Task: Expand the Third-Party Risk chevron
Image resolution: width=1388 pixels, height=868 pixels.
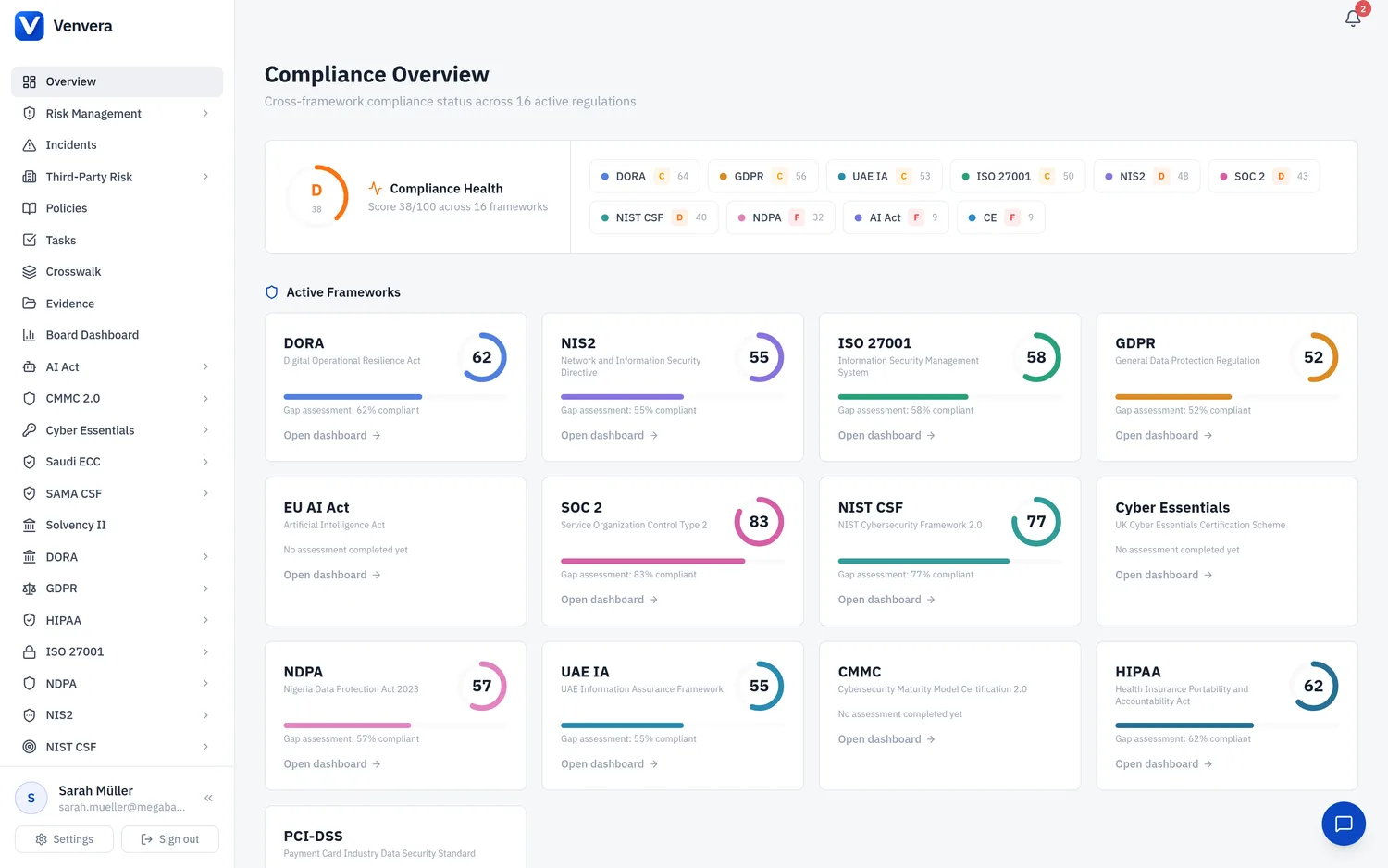Action: 205,177
